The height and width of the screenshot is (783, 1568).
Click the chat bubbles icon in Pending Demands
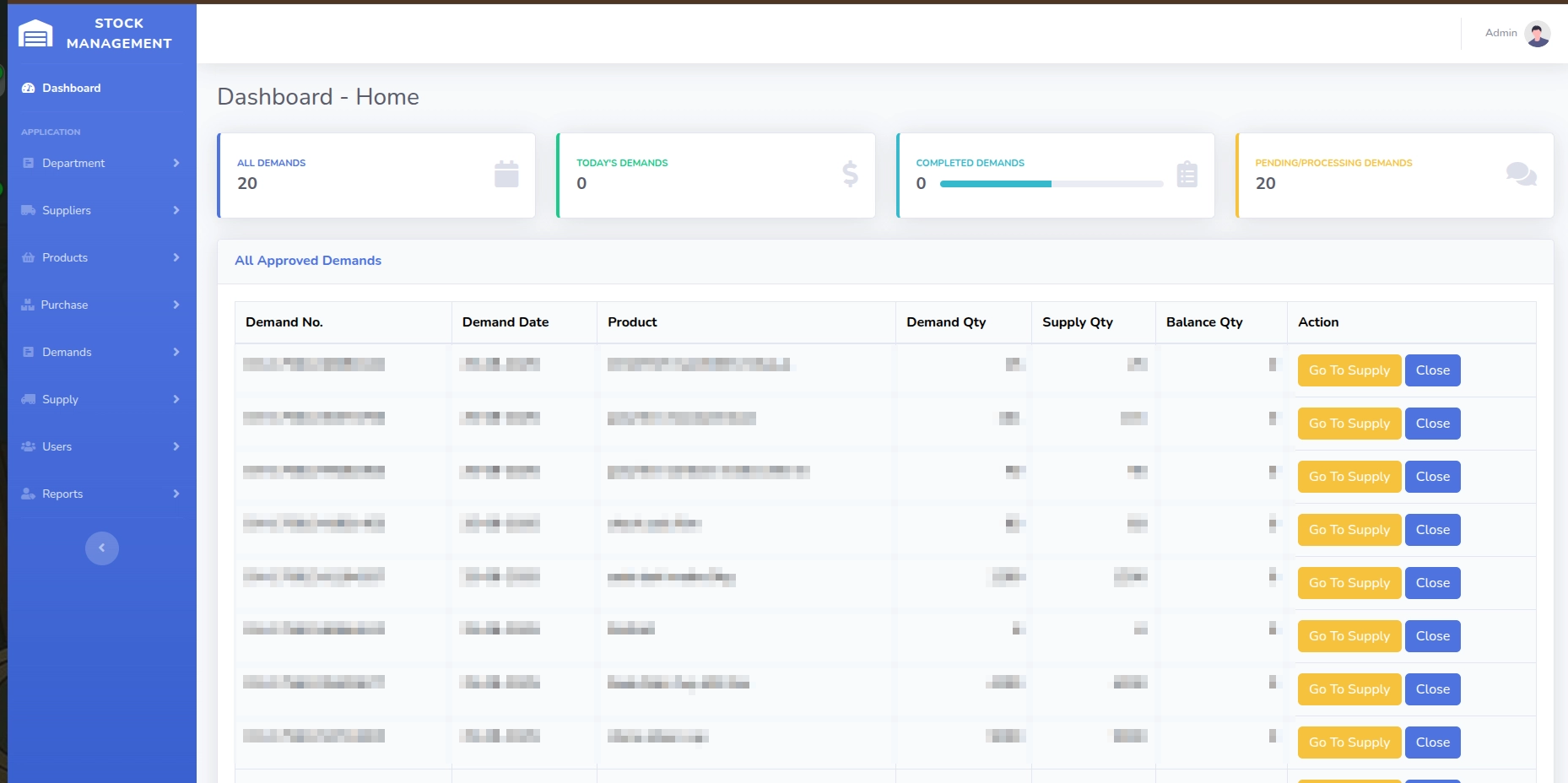(x=1521, y=175)
